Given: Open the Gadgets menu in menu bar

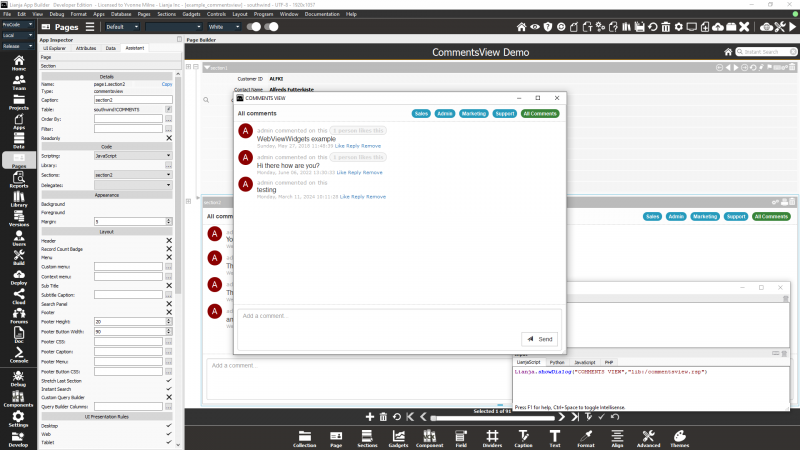Looking at the screenshot, I should point(191,14).
